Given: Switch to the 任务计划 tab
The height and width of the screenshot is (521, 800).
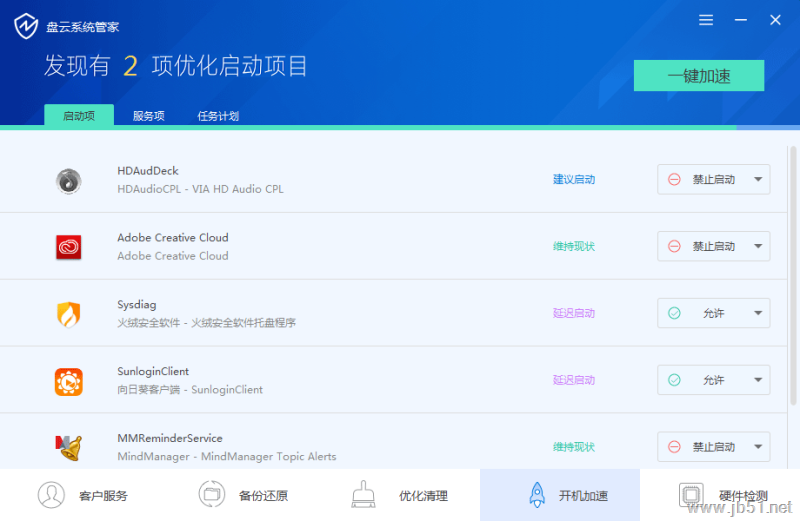Looking at the screenshot, I should [x=218, y=116].
